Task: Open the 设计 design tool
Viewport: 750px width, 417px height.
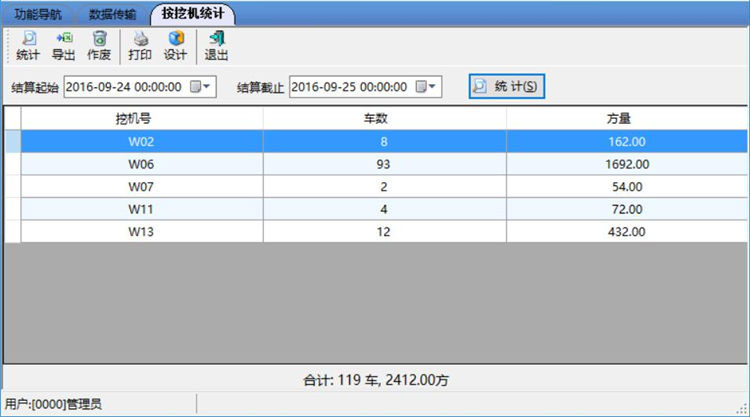Action: [175, 46]
